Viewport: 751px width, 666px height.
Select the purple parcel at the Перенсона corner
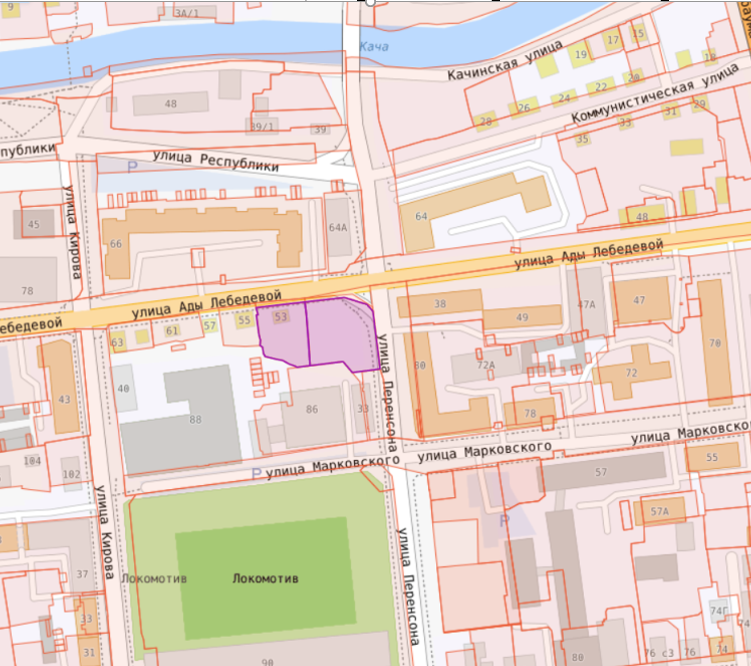click(340, 335)
